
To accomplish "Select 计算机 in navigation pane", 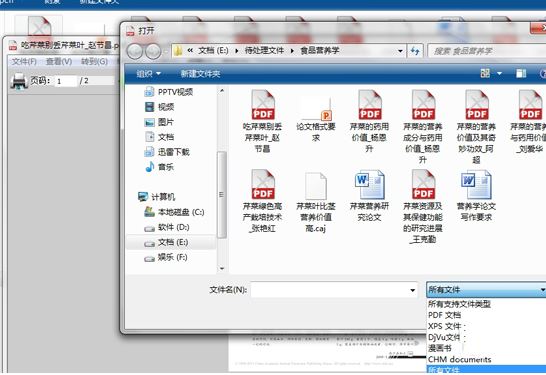I will [157, 197].
